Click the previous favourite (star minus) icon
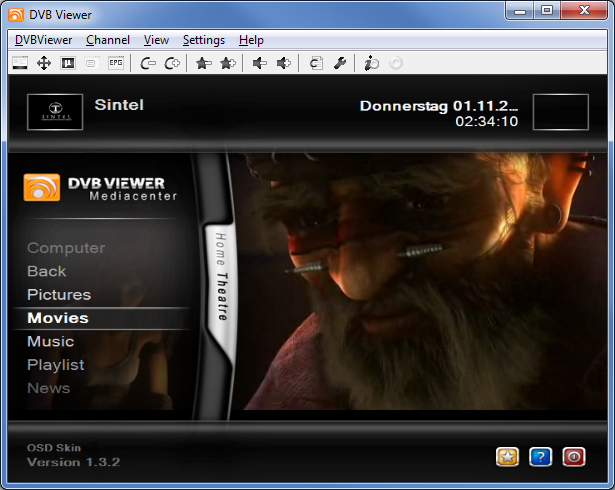This screenshot has height=490, width=615. [204, 63]
